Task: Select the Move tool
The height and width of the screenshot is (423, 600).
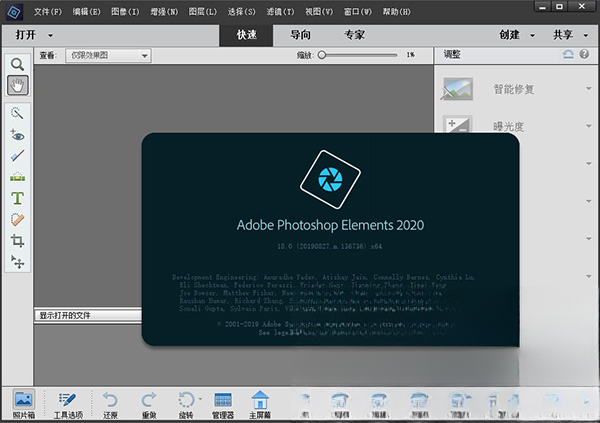Action: tap(17, 262)
